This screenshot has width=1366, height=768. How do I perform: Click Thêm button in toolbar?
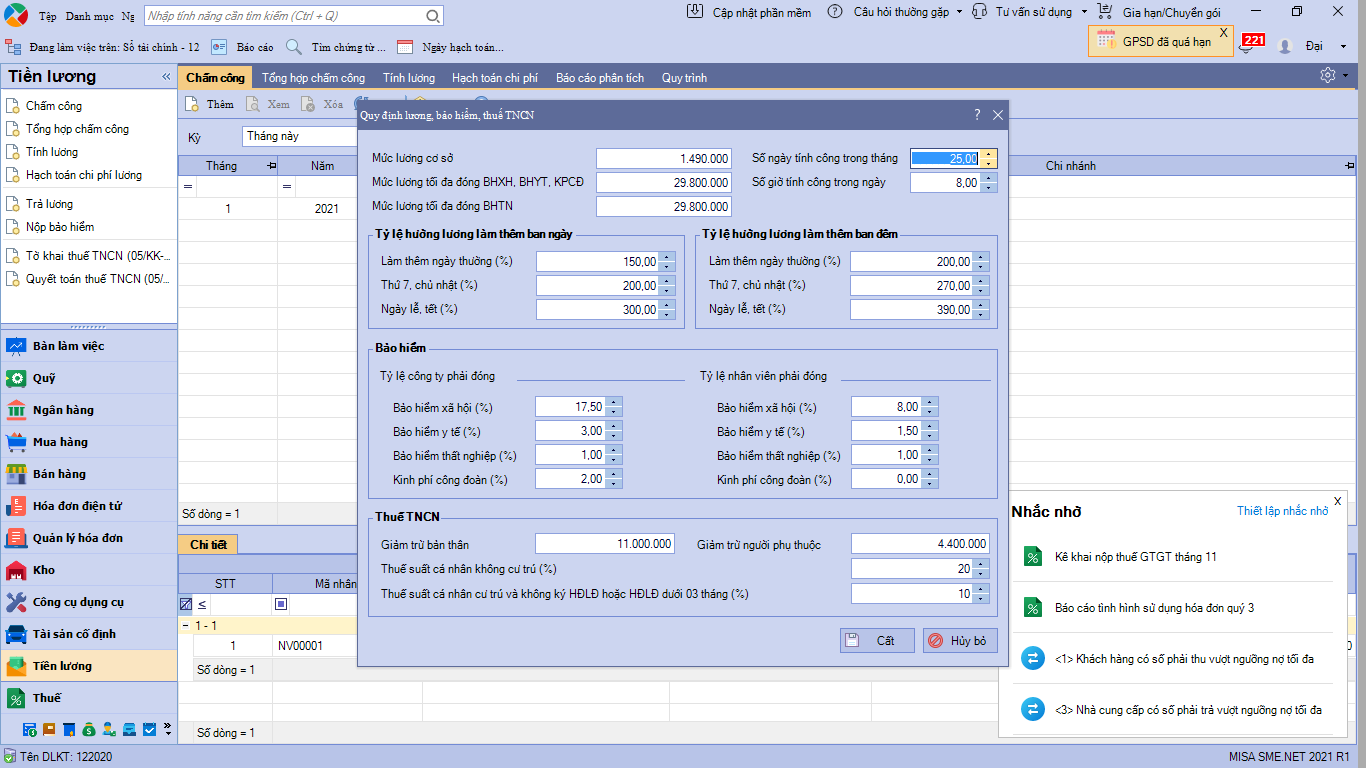point(210,104)
